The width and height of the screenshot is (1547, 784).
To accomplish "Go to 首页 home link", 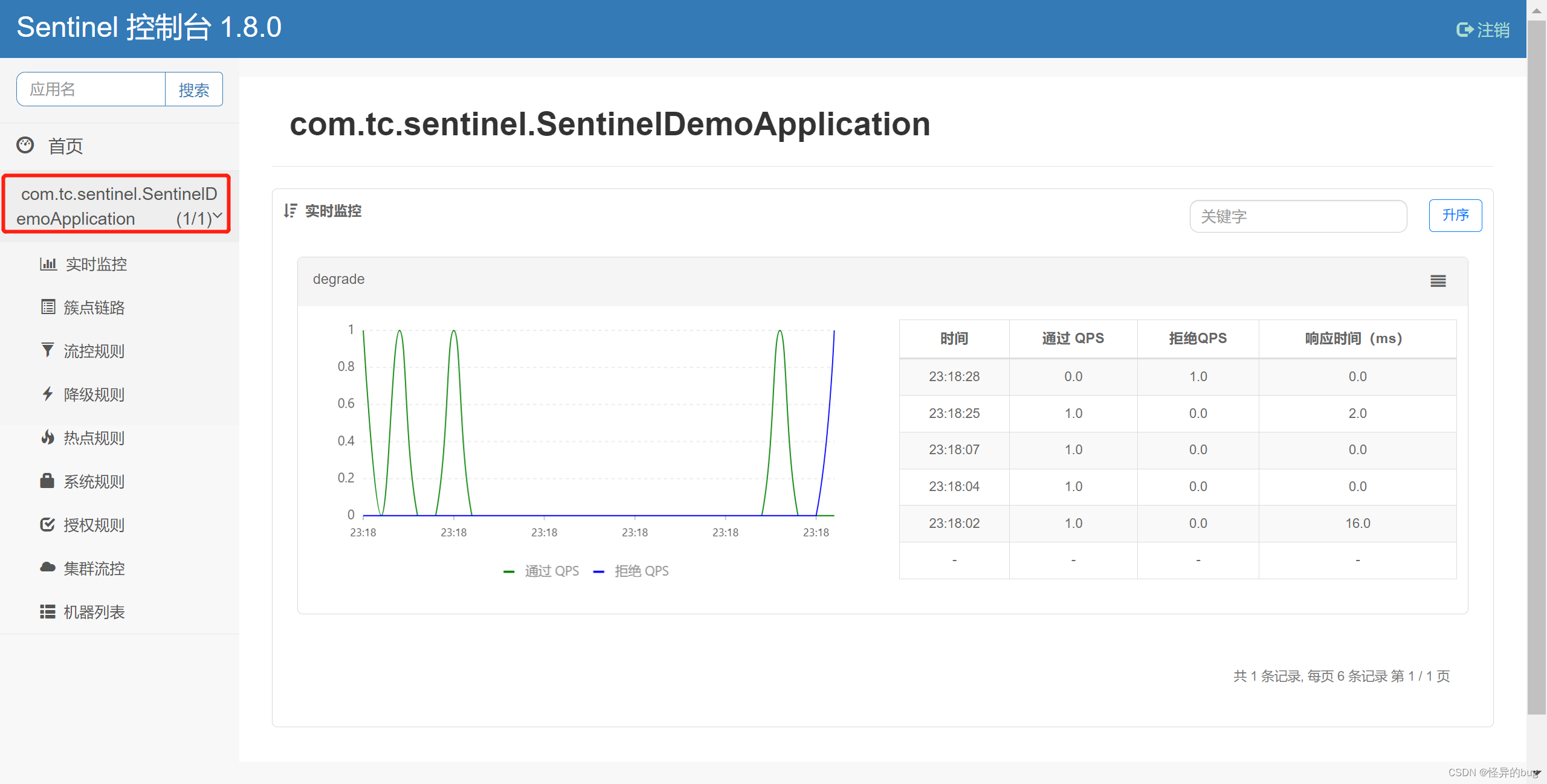I will (x=65, y=146).
